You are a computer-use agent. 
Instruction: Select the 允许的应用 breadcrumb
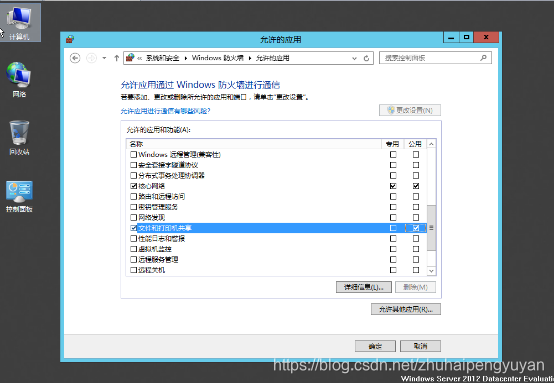pyautogui.click(x=272, y=58)
